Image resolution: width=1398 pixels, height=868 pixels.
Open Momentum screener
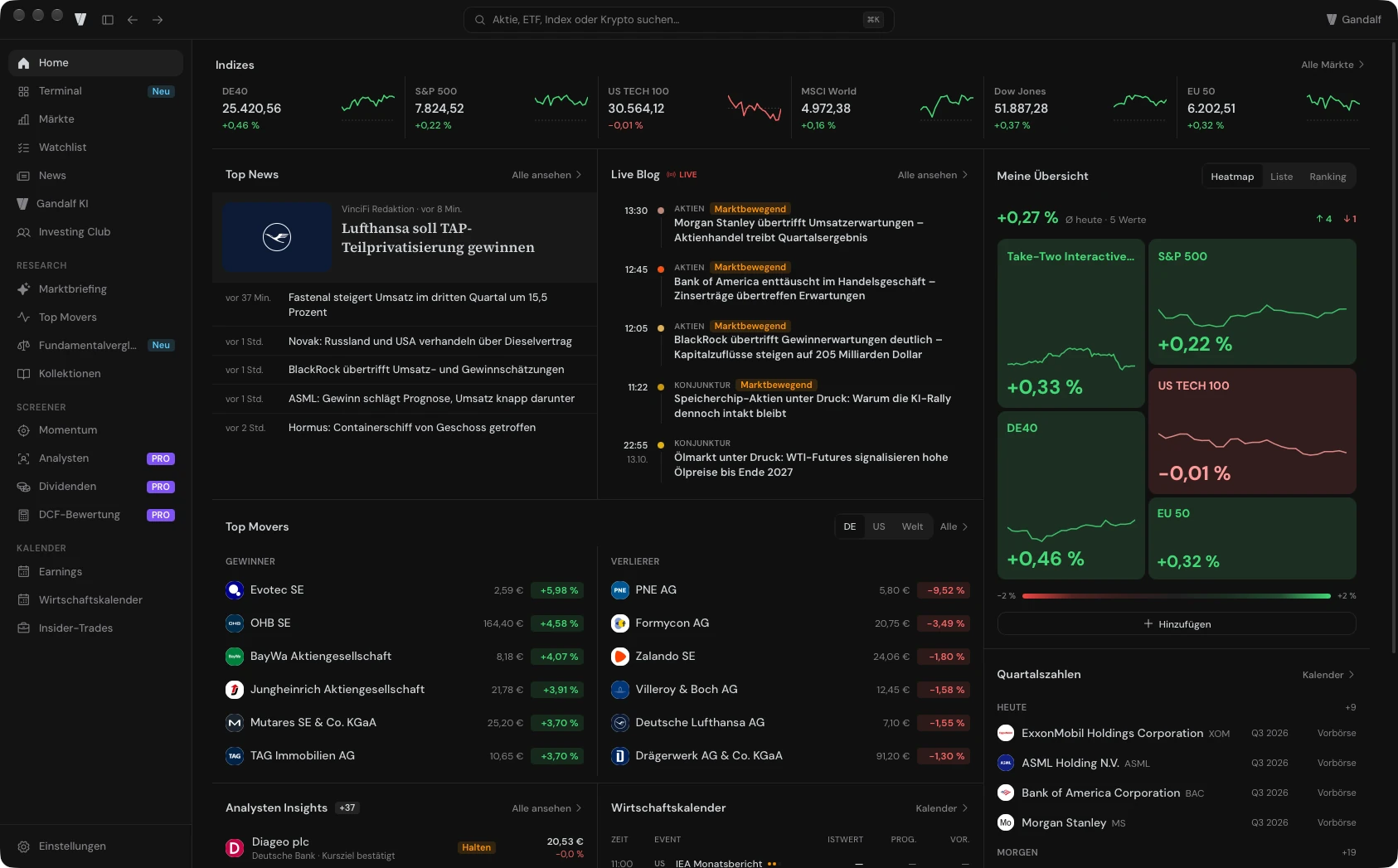[95, 430]
